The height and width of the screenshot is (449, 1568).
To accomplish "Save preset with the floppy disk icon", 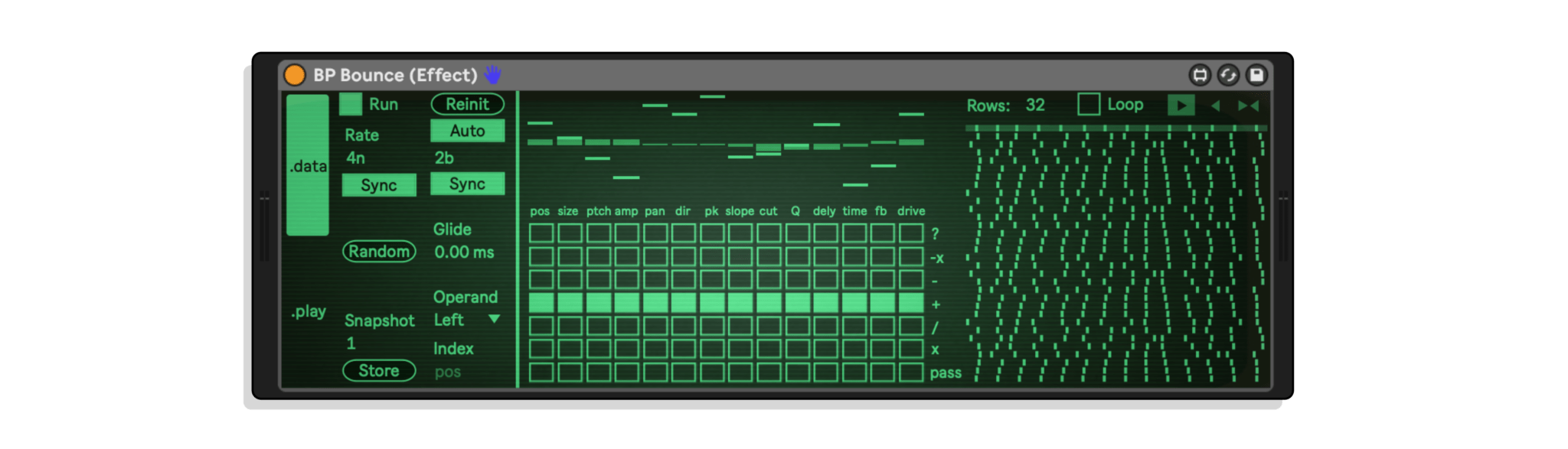I will click(x=1256, y=75).
